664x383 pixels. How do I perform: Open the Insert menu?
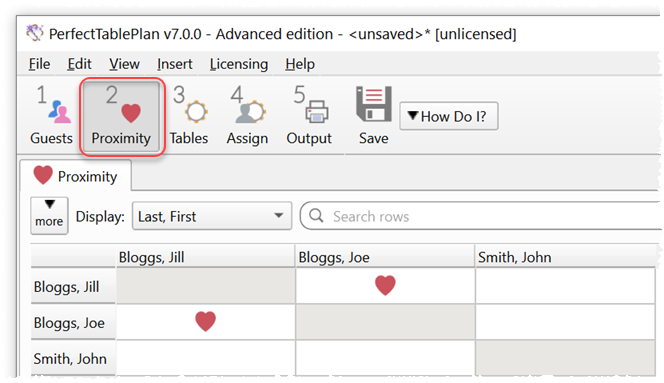[x=174, y=64]
